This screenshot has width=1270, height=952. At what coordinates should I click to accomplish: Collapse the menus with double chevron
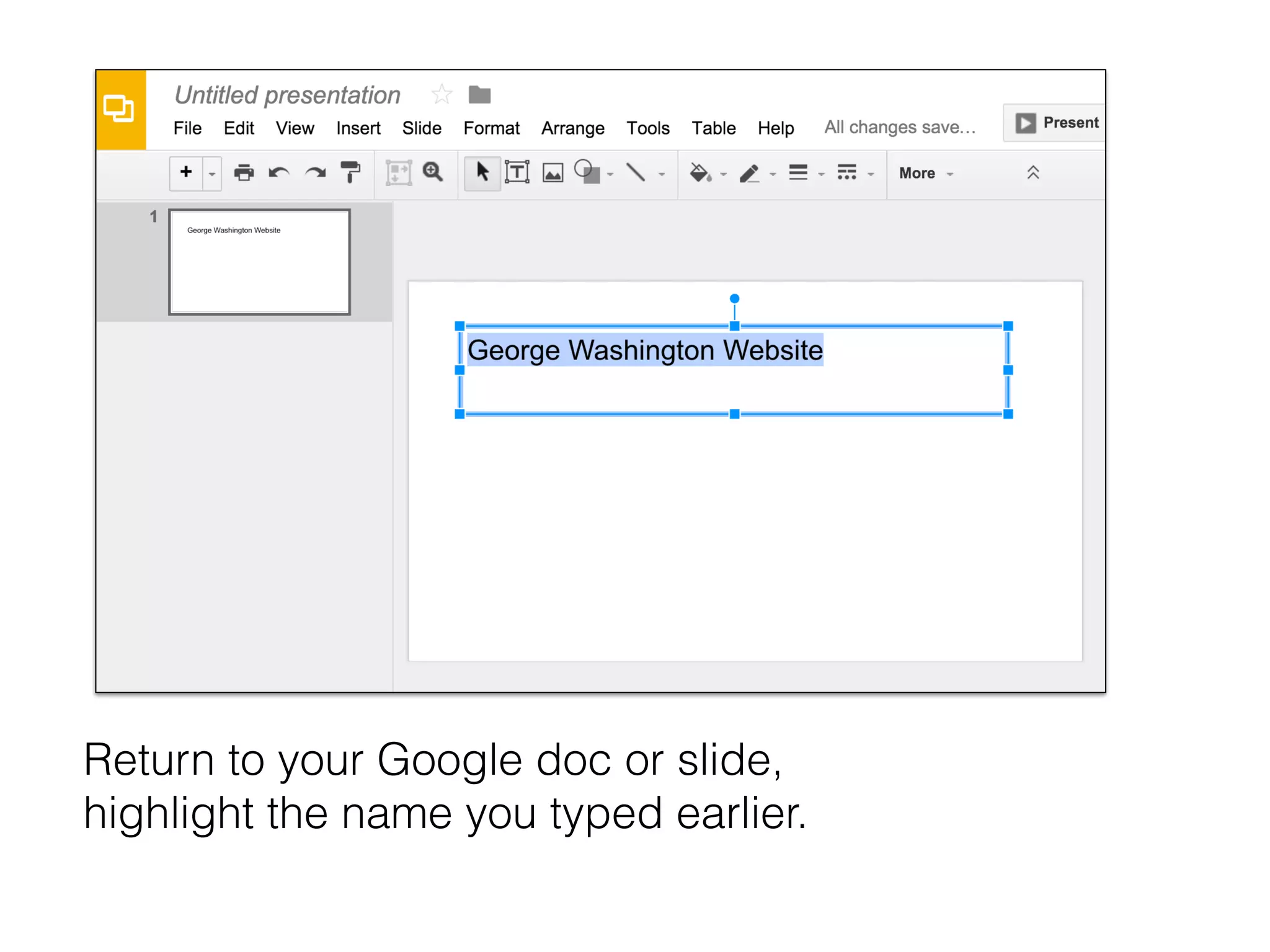click(x=1033, y=172)
